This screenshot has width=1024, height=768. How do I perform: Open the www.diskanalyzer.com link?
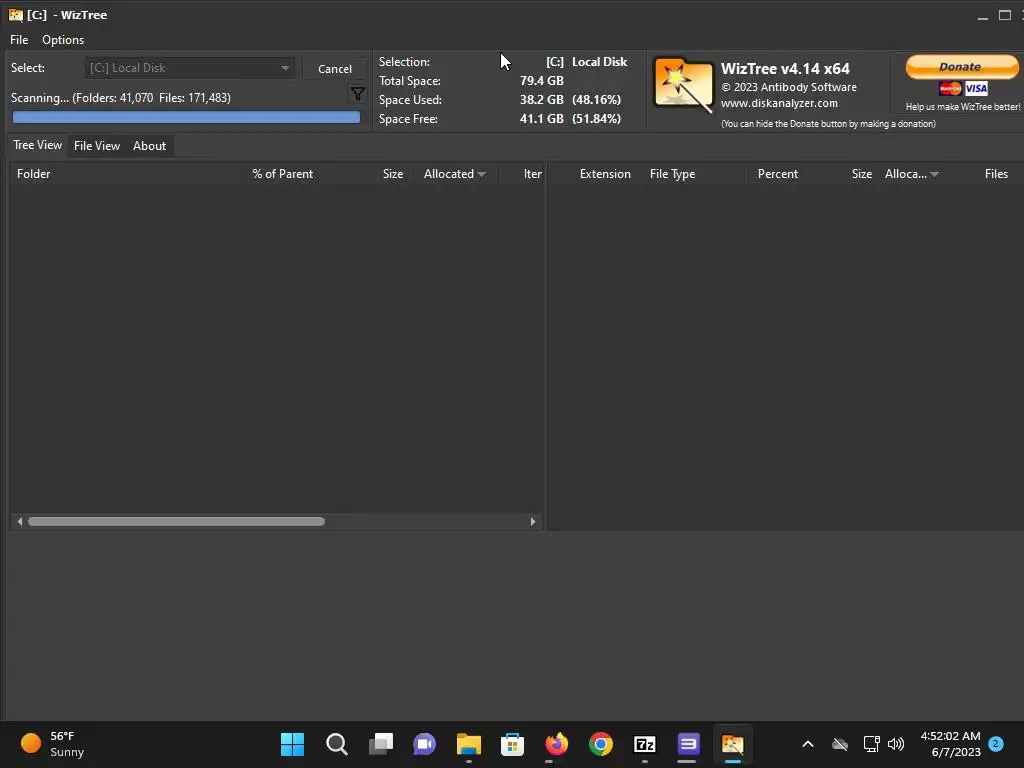point(779,103)
